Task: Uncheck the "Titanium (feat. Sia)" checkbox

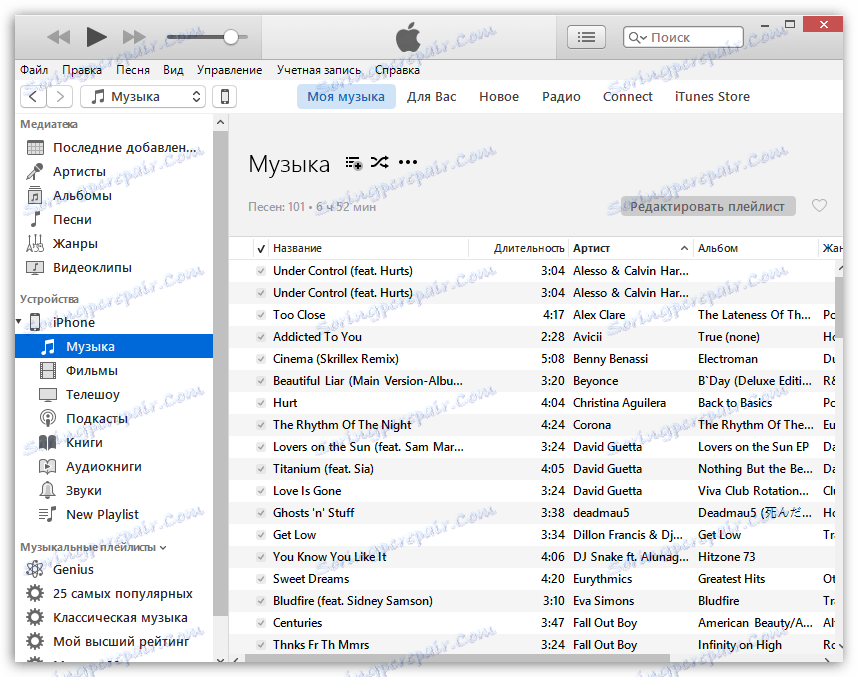Action: 261,469
